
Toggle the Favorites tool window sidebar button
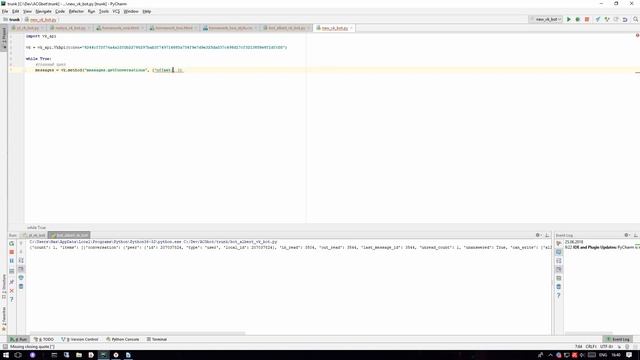[4, 319]
